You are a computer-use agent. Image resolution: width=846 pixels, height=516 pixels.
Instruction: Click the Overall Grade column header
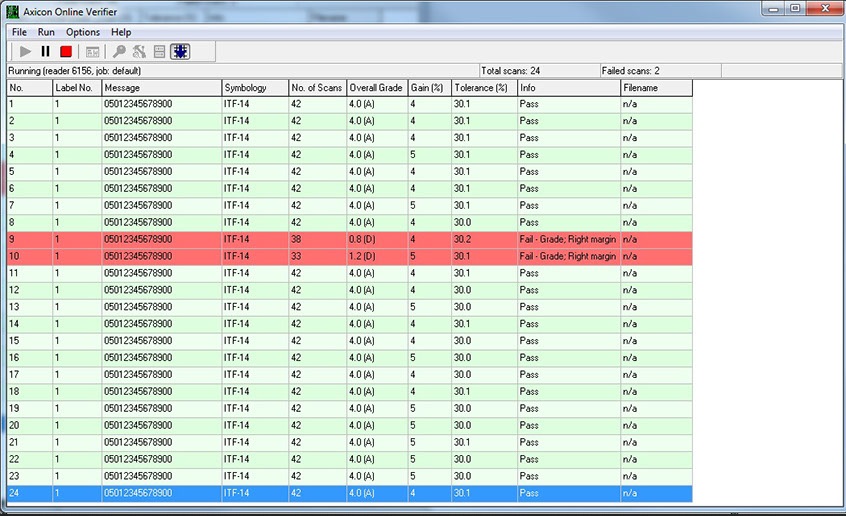(377, 87)
